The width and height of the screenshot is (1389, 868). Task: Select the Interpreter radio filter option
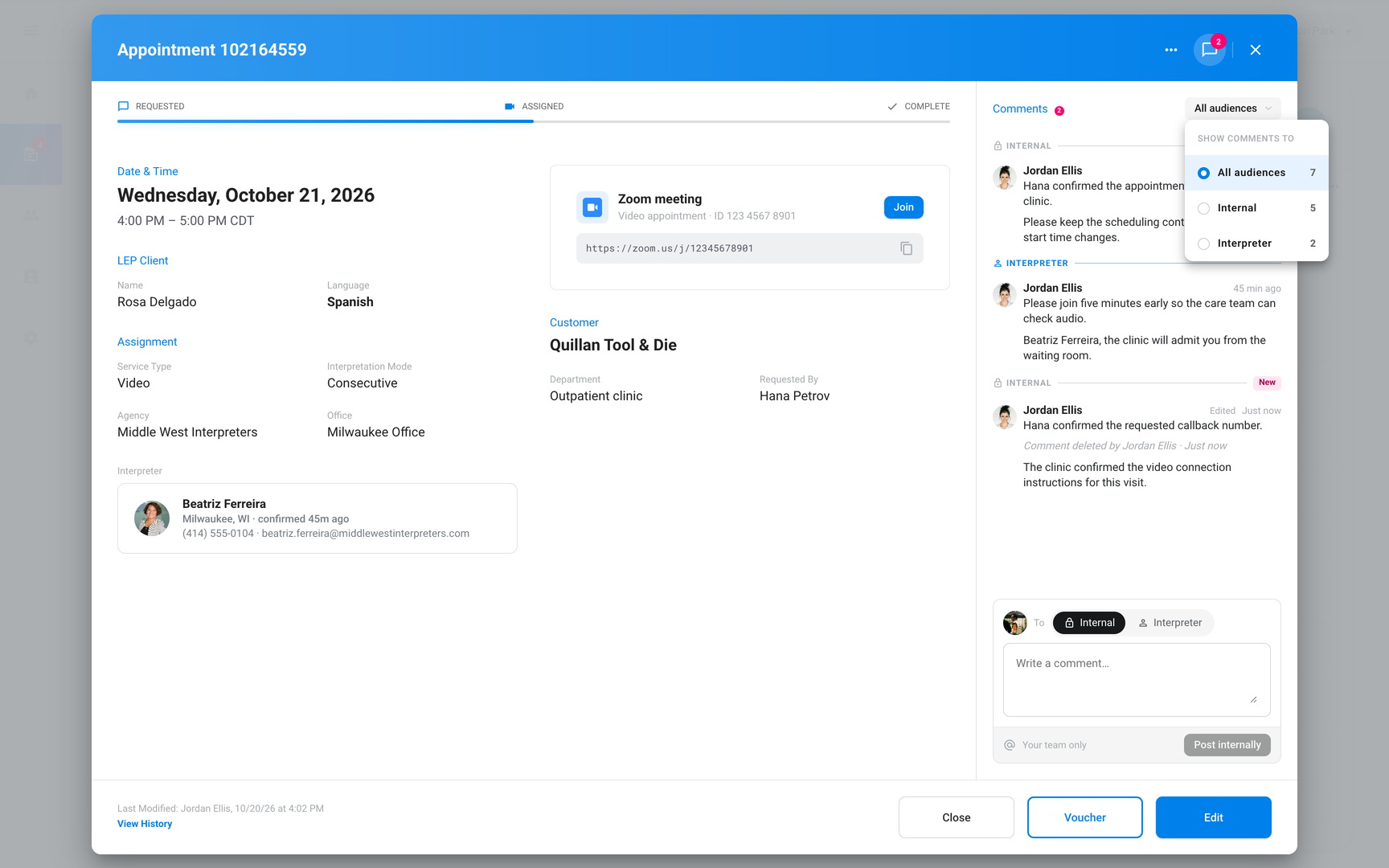tap(1256, 244)
